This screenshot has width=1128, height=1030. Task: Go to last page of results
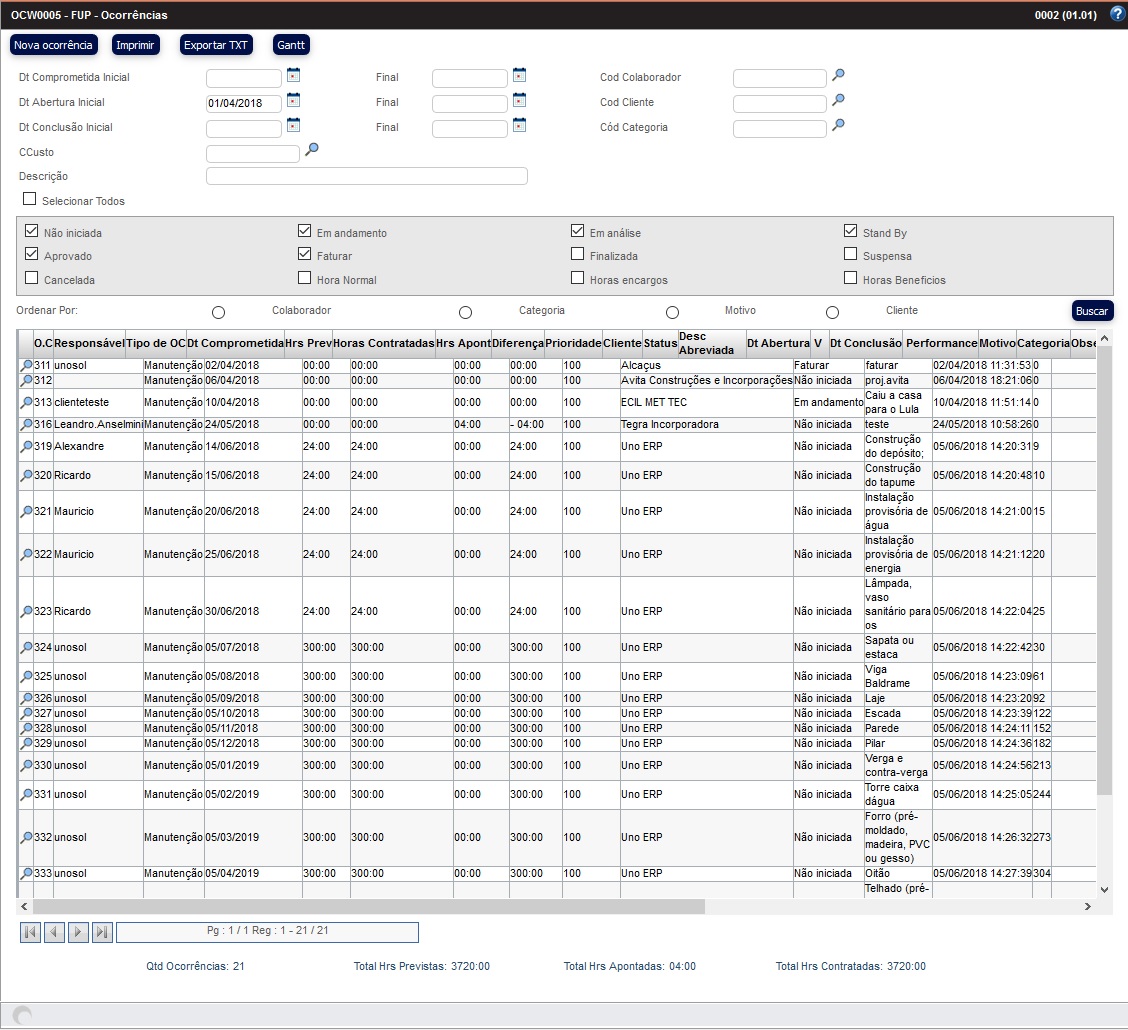[x=102, y=932]
